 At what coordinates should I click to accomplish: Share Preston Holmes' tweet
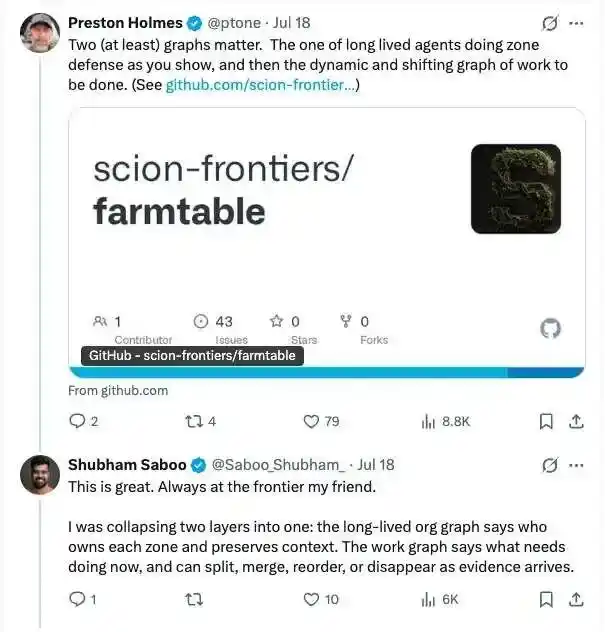click(x=576, y=422)
